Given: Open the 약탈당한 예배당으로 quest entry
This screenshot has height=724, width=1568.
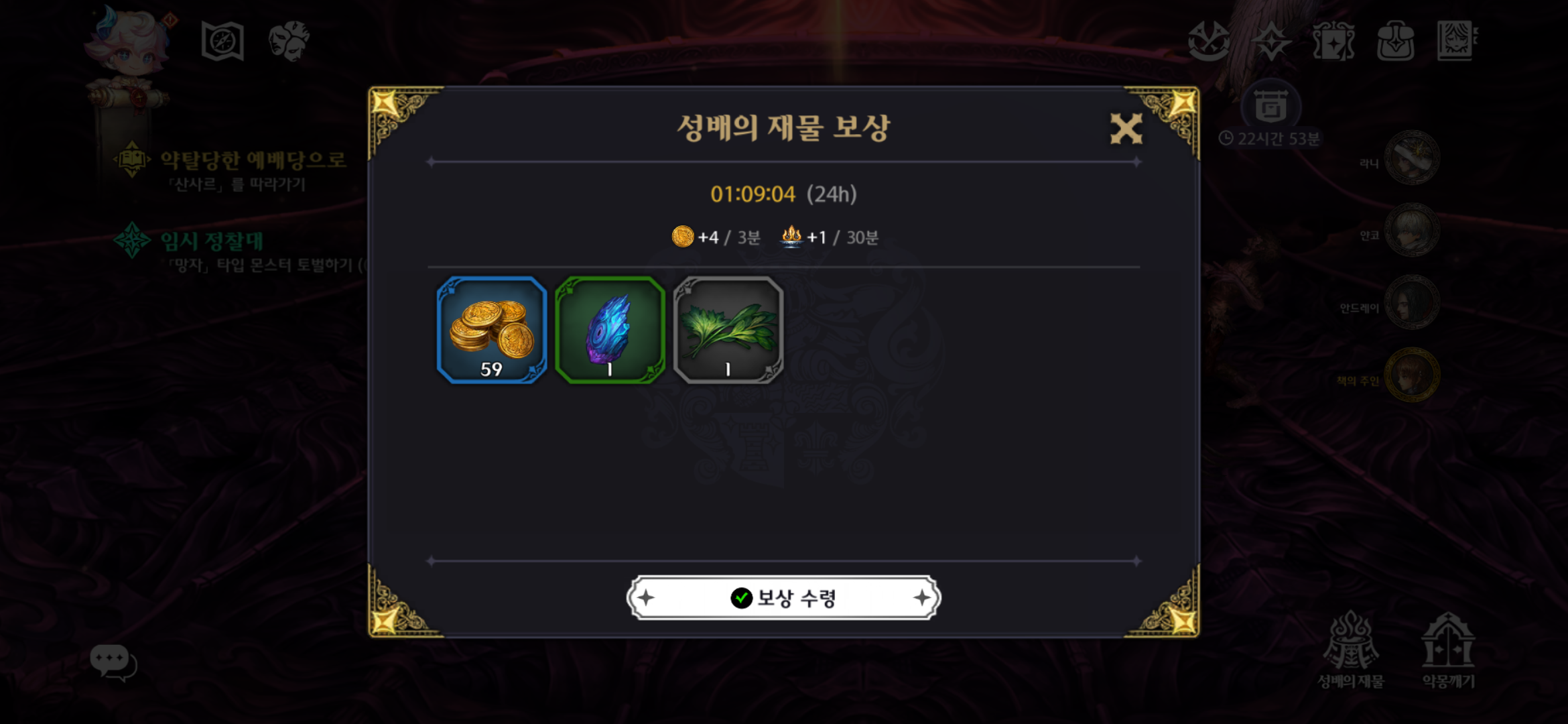Looking at the screenshot, I should pyautogui.click(x=231, y=169).
